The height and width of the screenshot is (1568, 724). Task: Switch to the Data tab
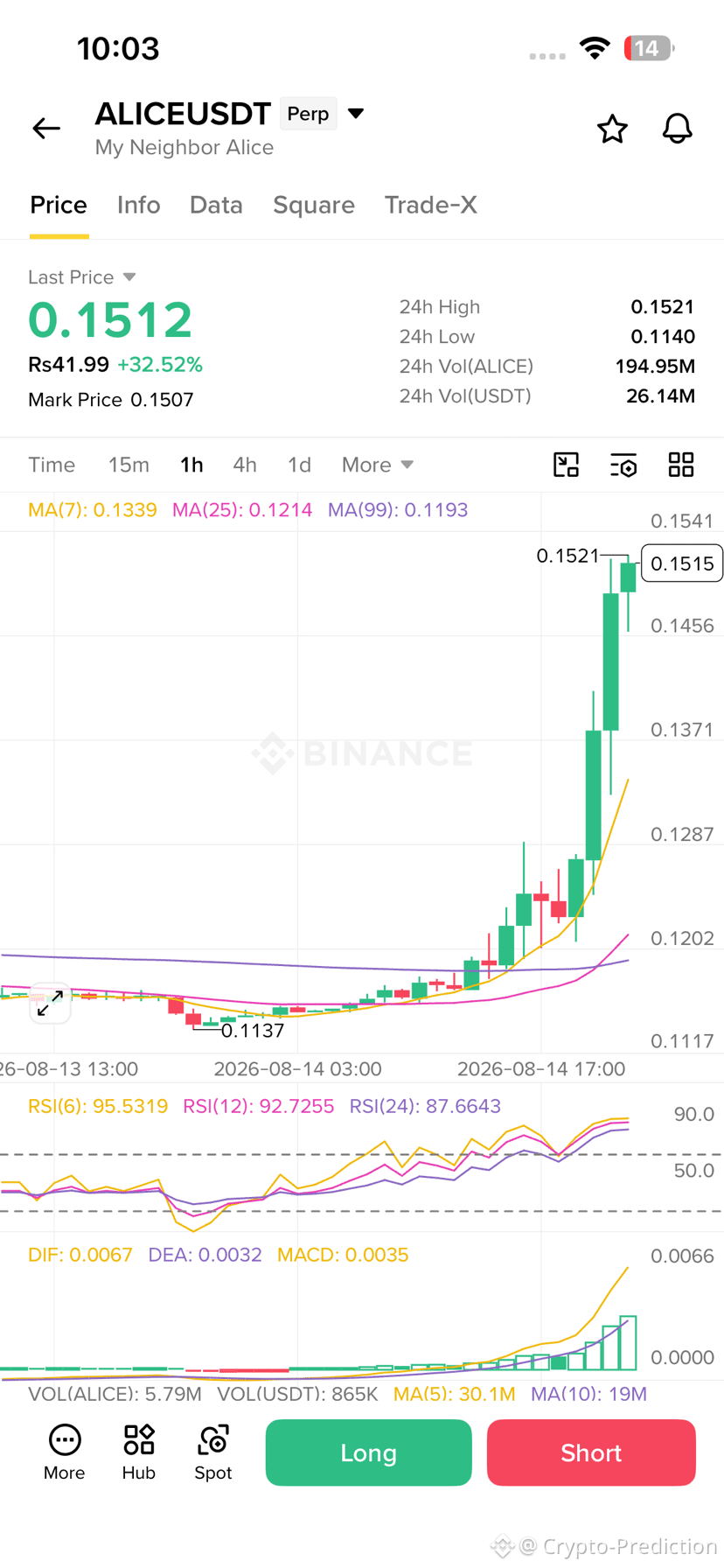216,205
